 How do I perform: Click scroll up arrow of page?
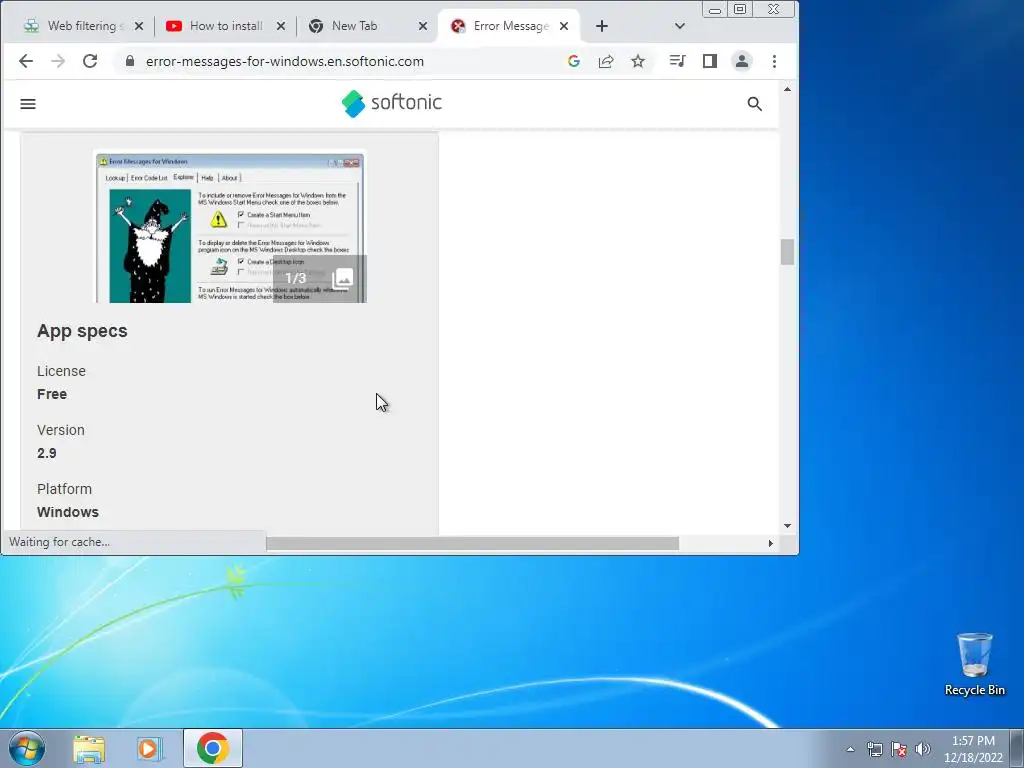[x=788, y=89]
